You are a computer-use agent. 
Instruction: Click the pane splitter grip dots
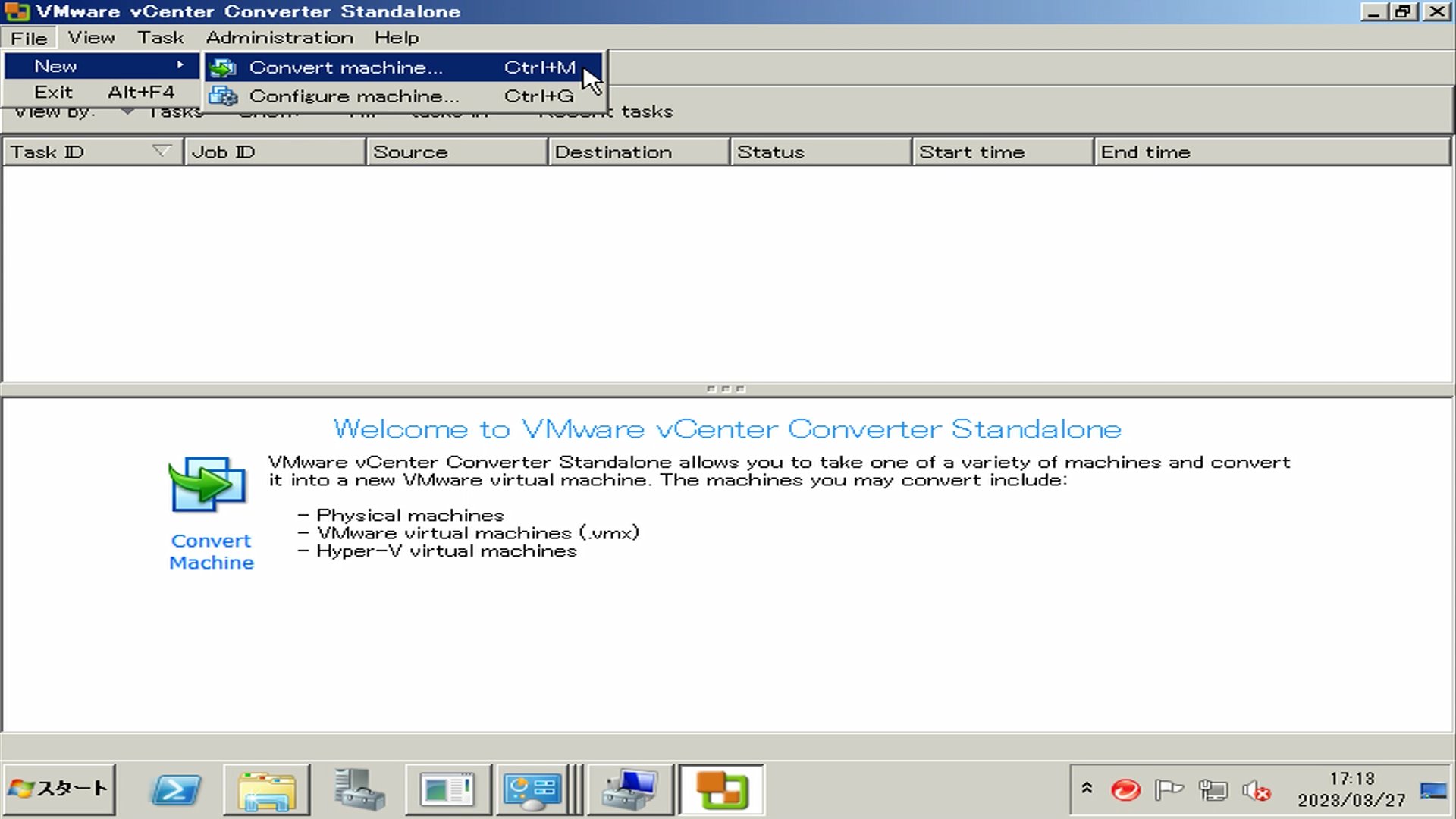[x=726, y=389]
